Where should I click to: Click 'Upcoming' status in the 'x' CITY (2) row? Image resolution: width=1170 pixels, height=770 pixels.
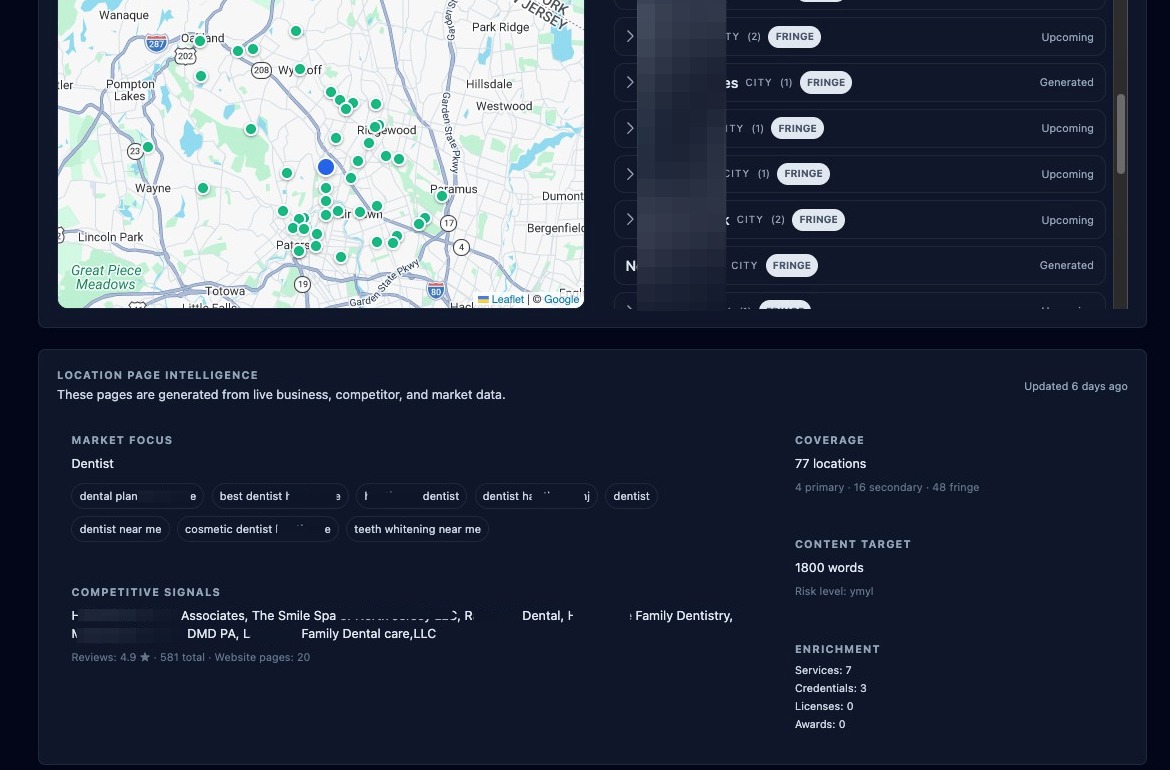click(x=1067, y=220)
